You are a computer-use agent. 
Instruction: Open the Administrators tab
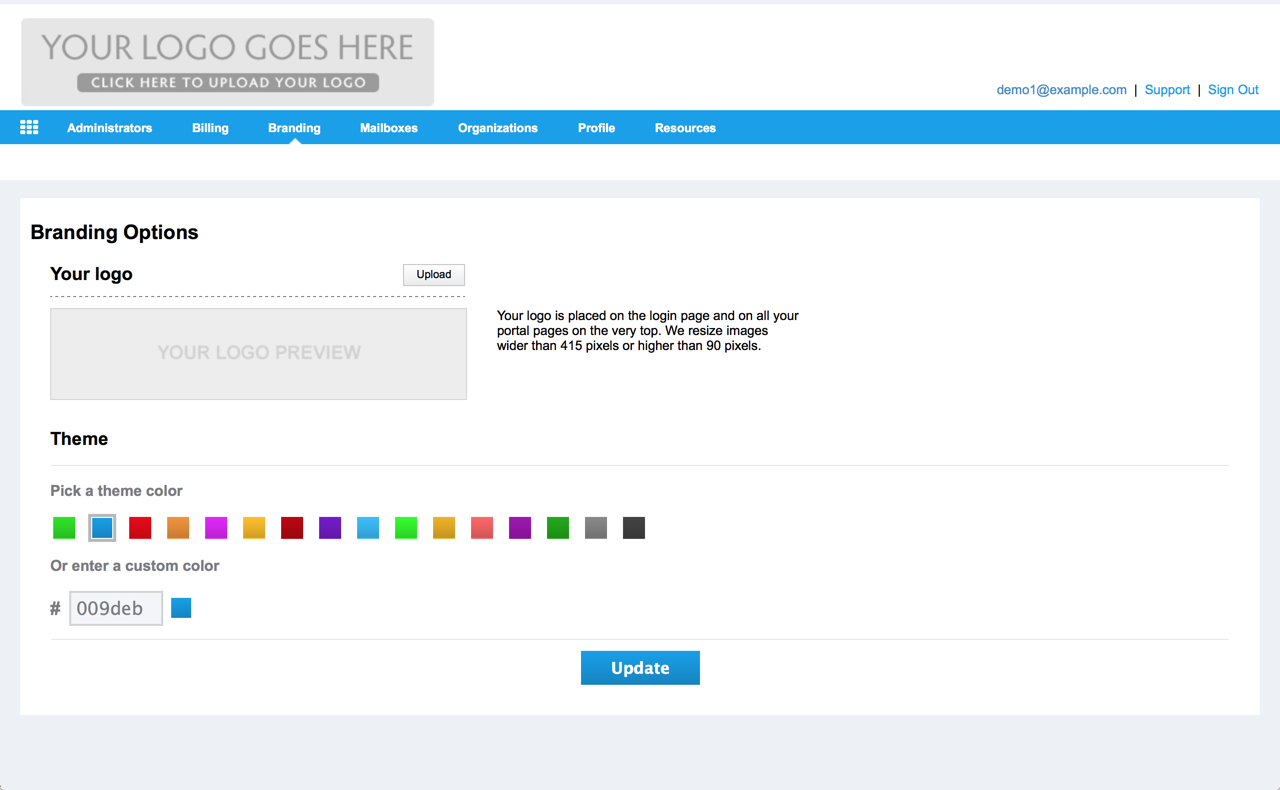110,128
